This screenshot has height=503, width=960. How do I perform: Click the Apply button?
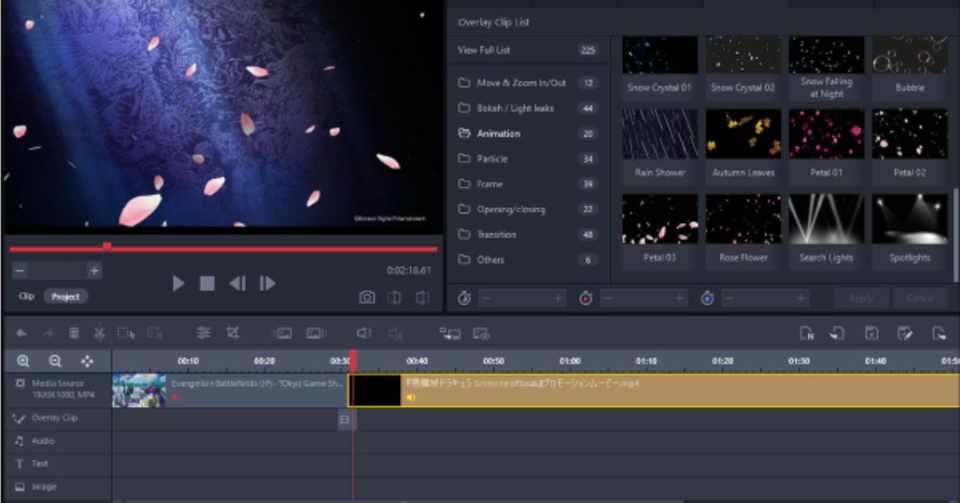tap(861, 298)
